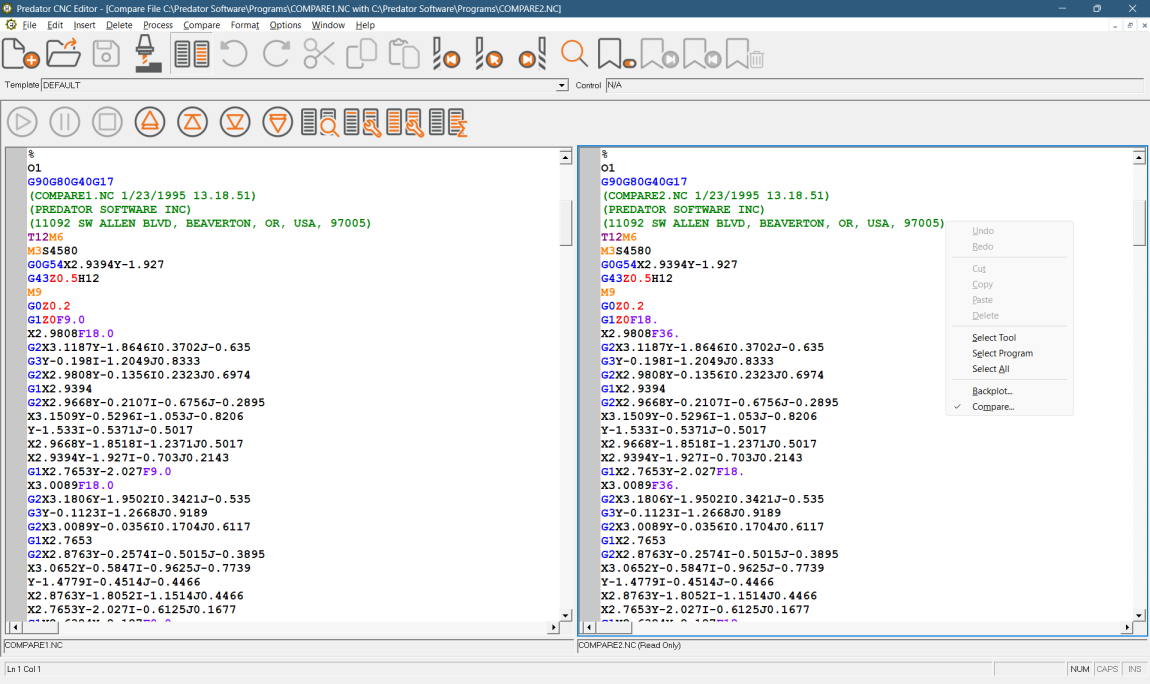1150x684 pixels.
Task: Open the Template DEFAULT dropdown
Action: point(561,85)
